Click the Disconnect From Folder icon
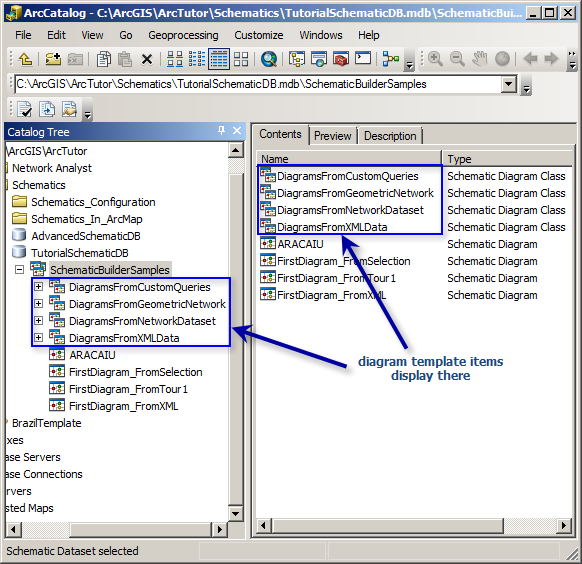This screenshot has width=582, height=564. pos(75,59)
